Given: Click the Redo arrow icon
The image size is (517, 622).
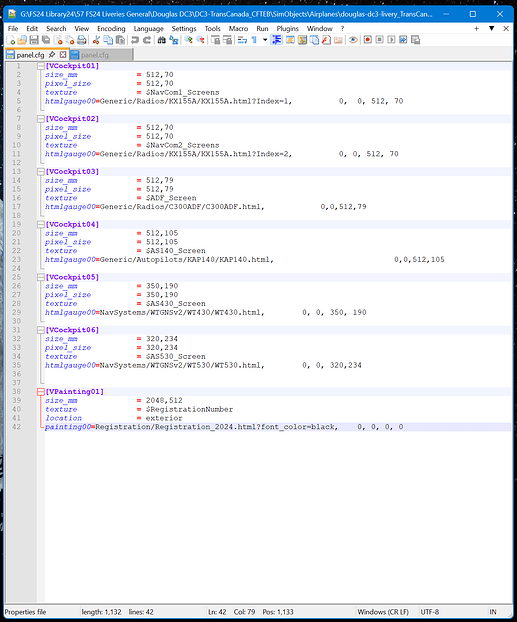Looking at the screenshot, I should [147, 40].
